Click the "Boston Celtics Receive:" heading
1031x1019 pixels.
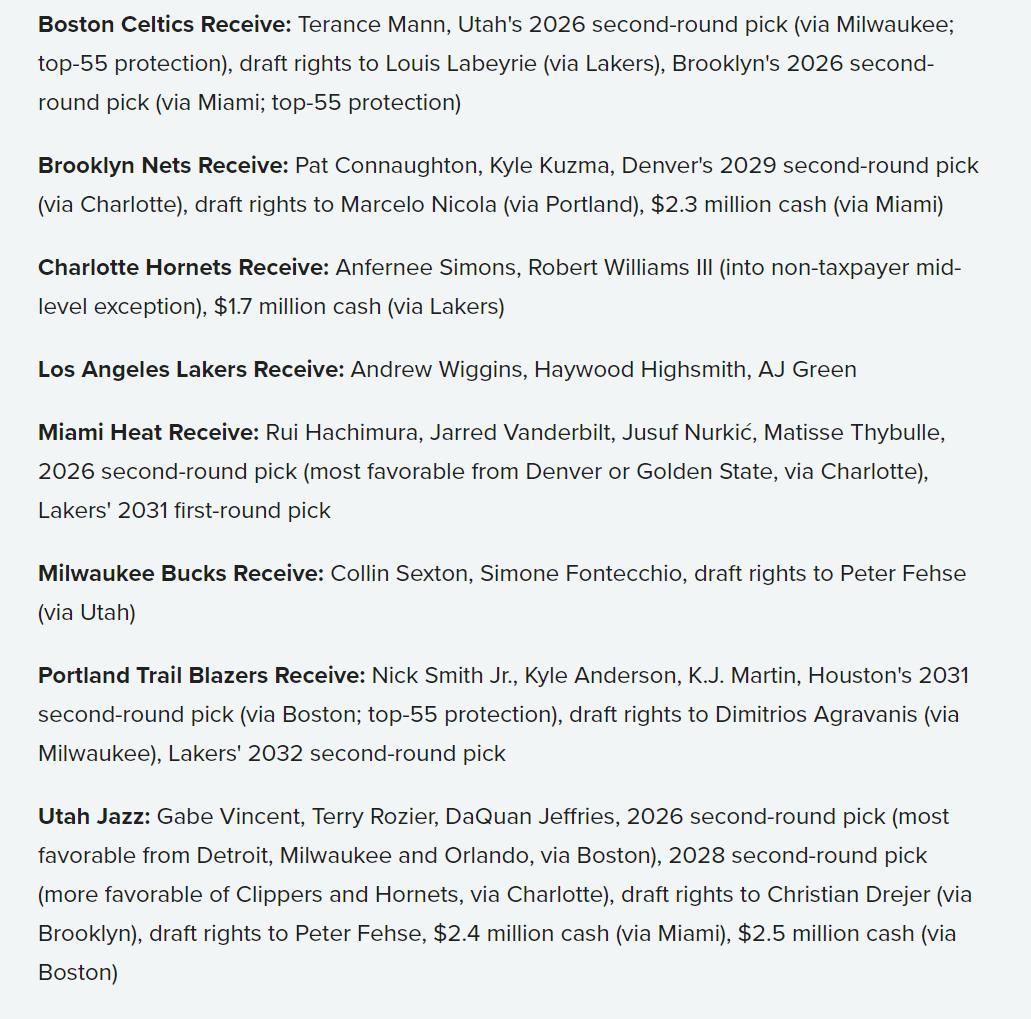164,24
